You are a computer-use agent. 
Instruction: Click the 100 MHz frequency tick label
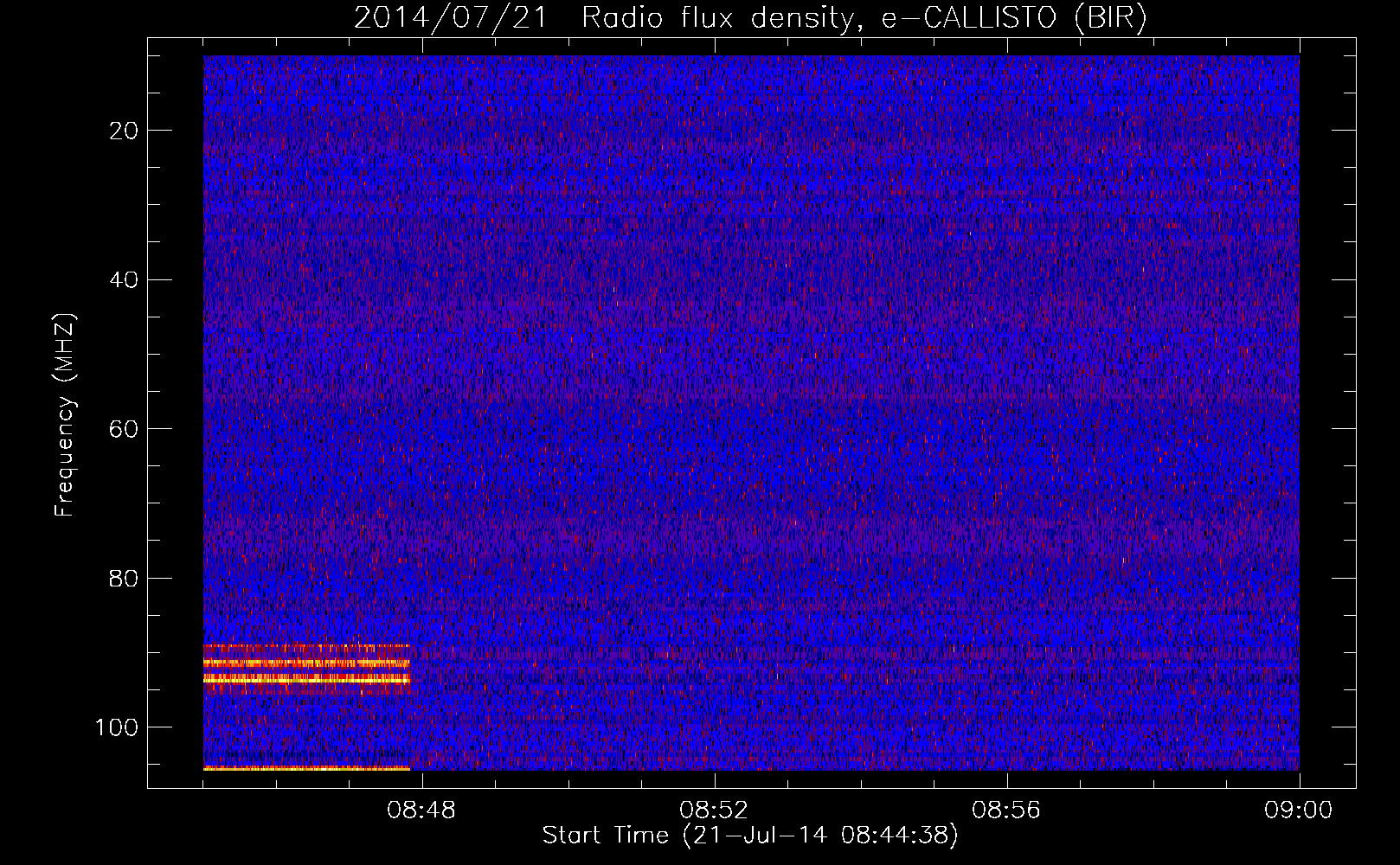click(118, 727)
